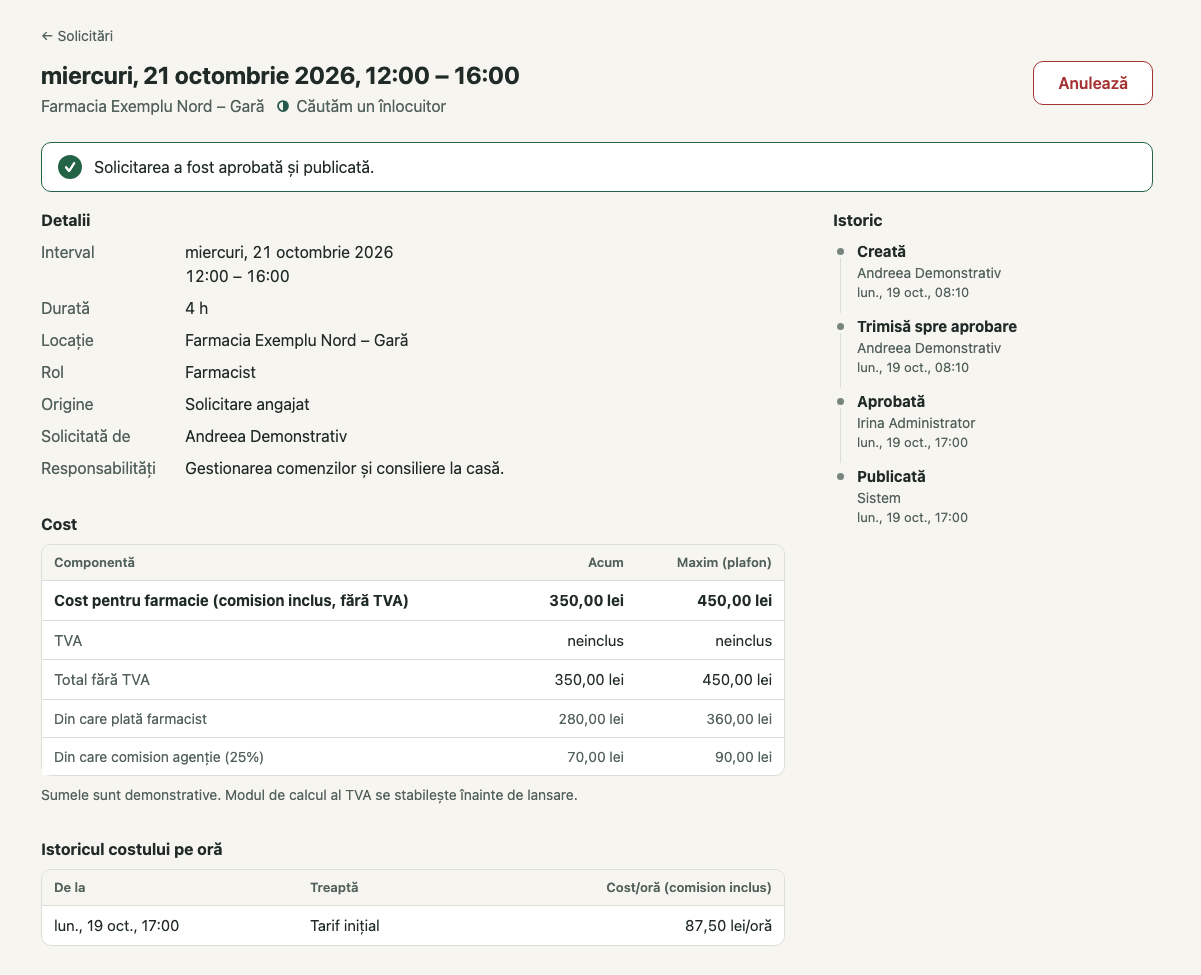Select the Durată value "4 h"
The height and width of the screenshot is (975, 1201).
point(197,308)
